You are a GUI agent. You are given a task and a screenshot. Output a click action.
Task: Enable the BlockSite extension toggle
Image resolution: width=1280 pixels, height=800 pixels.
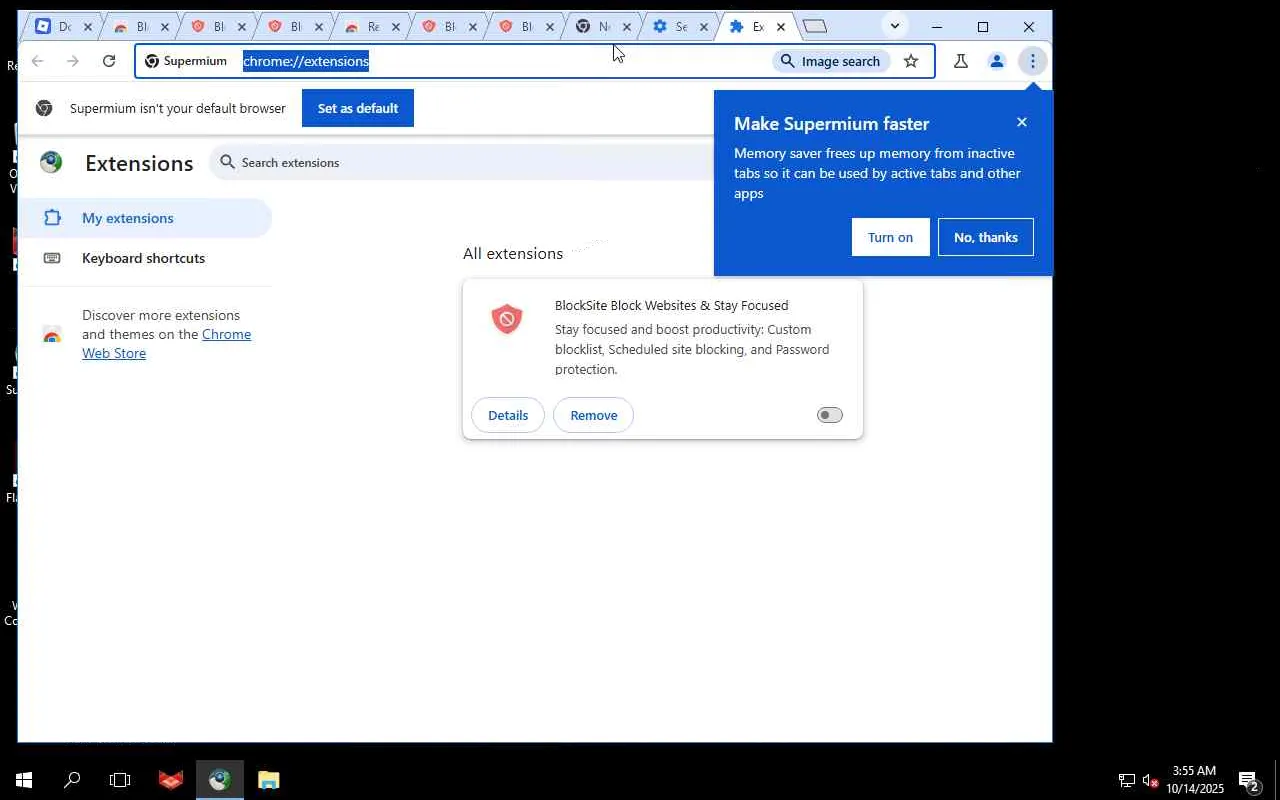830,415
